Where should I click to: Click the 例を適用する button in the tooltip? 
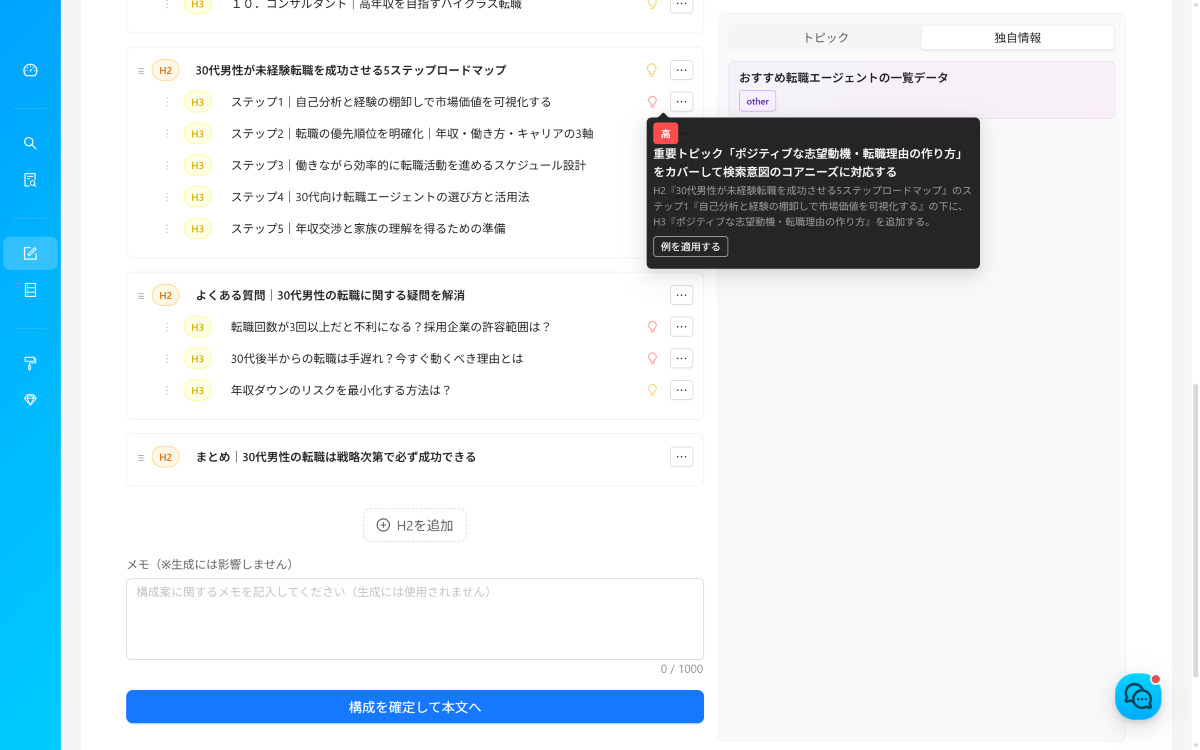(690, 246)
